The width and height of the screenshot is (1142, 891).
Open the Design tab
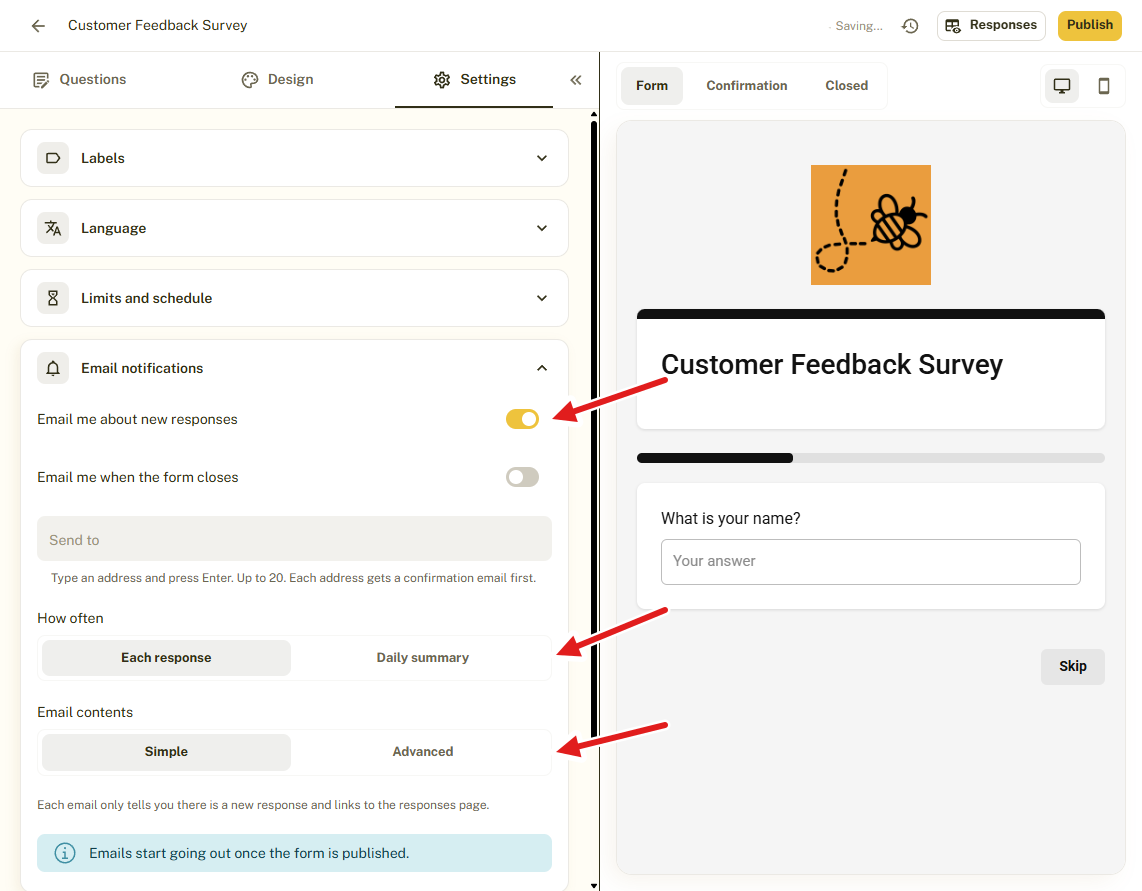pos(277,79)
